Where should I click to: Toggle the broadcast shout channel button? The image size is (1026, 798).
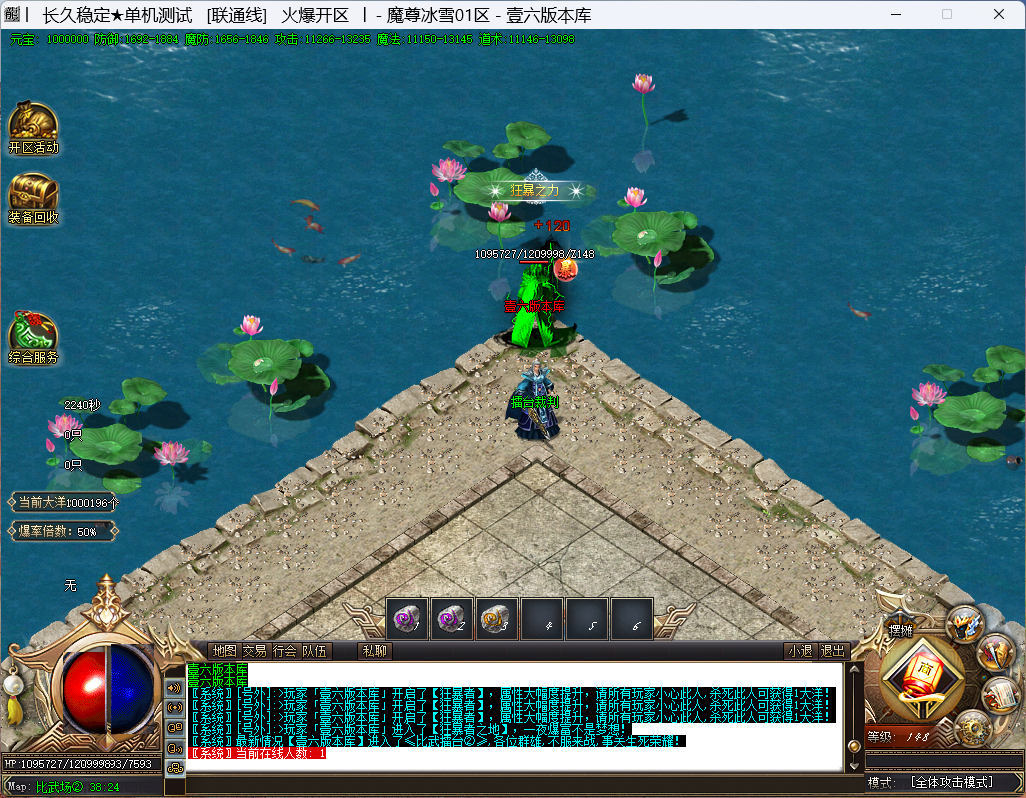175,708
